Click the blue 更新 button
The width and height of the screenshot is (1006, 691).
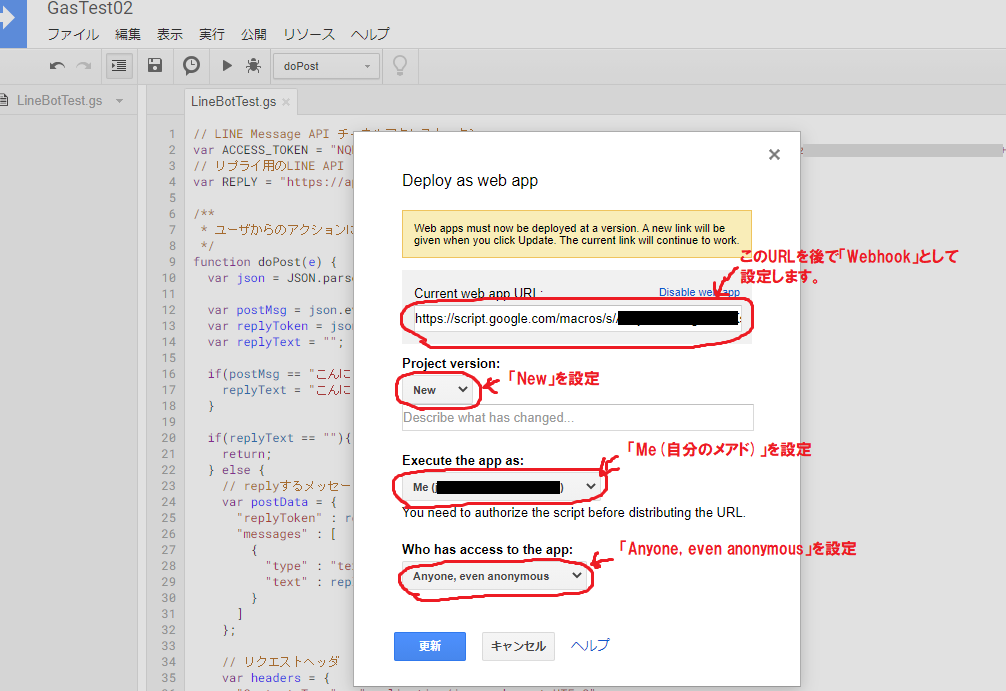(429, 646)
